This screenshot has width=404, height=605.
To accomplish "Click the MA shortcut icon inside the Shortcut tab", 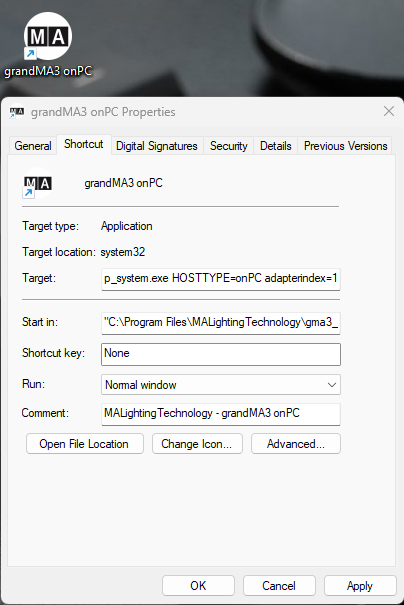I will (x=37, y=184).
